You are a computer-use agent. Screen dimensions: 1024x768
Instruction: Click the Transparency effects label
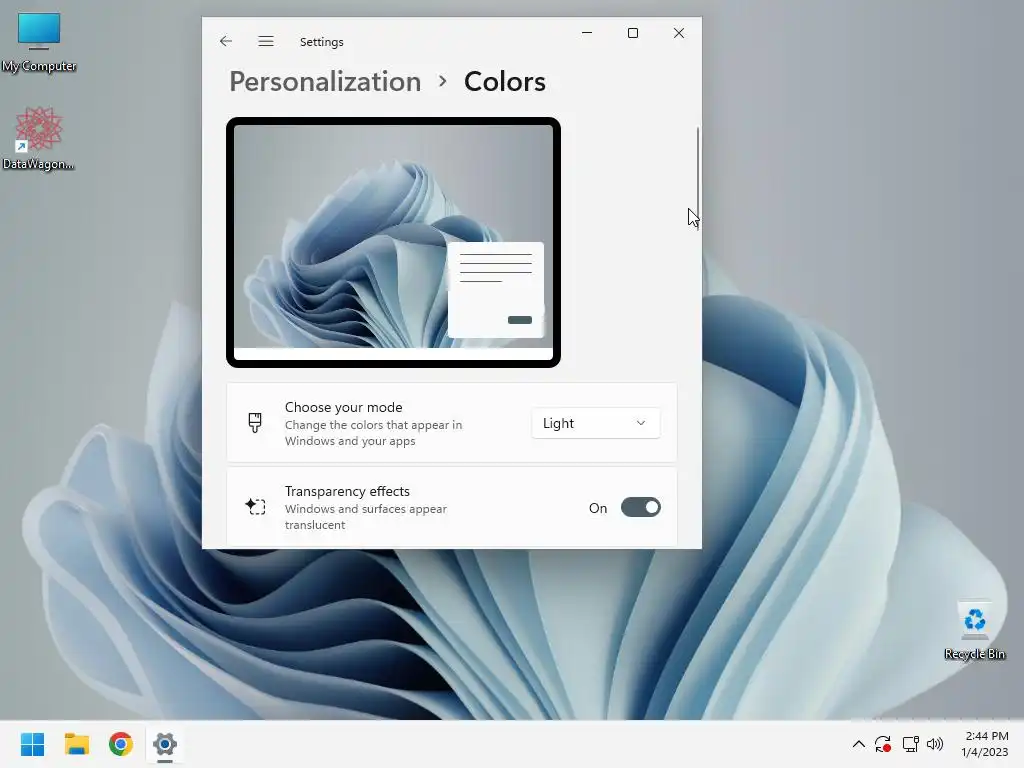[x=347, y=491]
